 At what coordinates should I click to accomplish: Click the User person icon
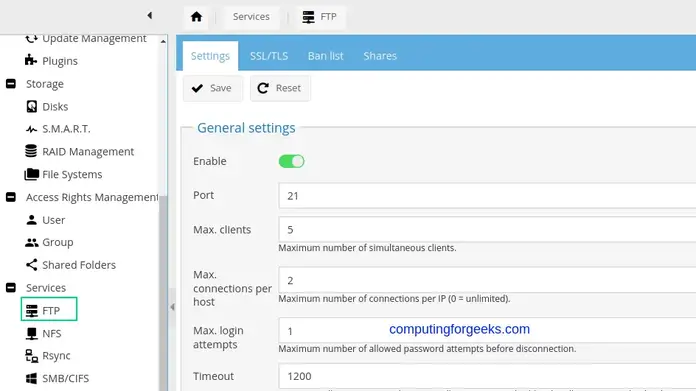31,220
